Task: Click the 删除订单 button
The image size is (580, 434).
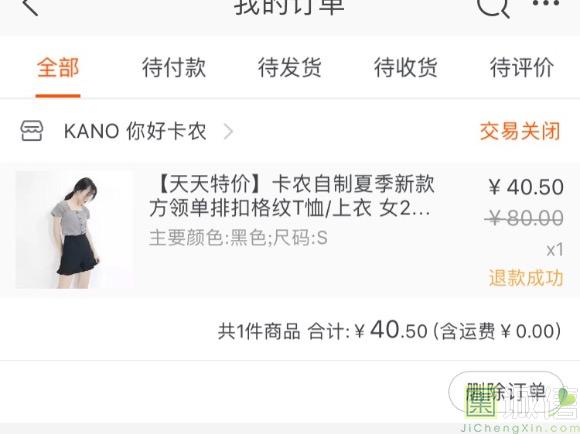Action: point(506,391)
